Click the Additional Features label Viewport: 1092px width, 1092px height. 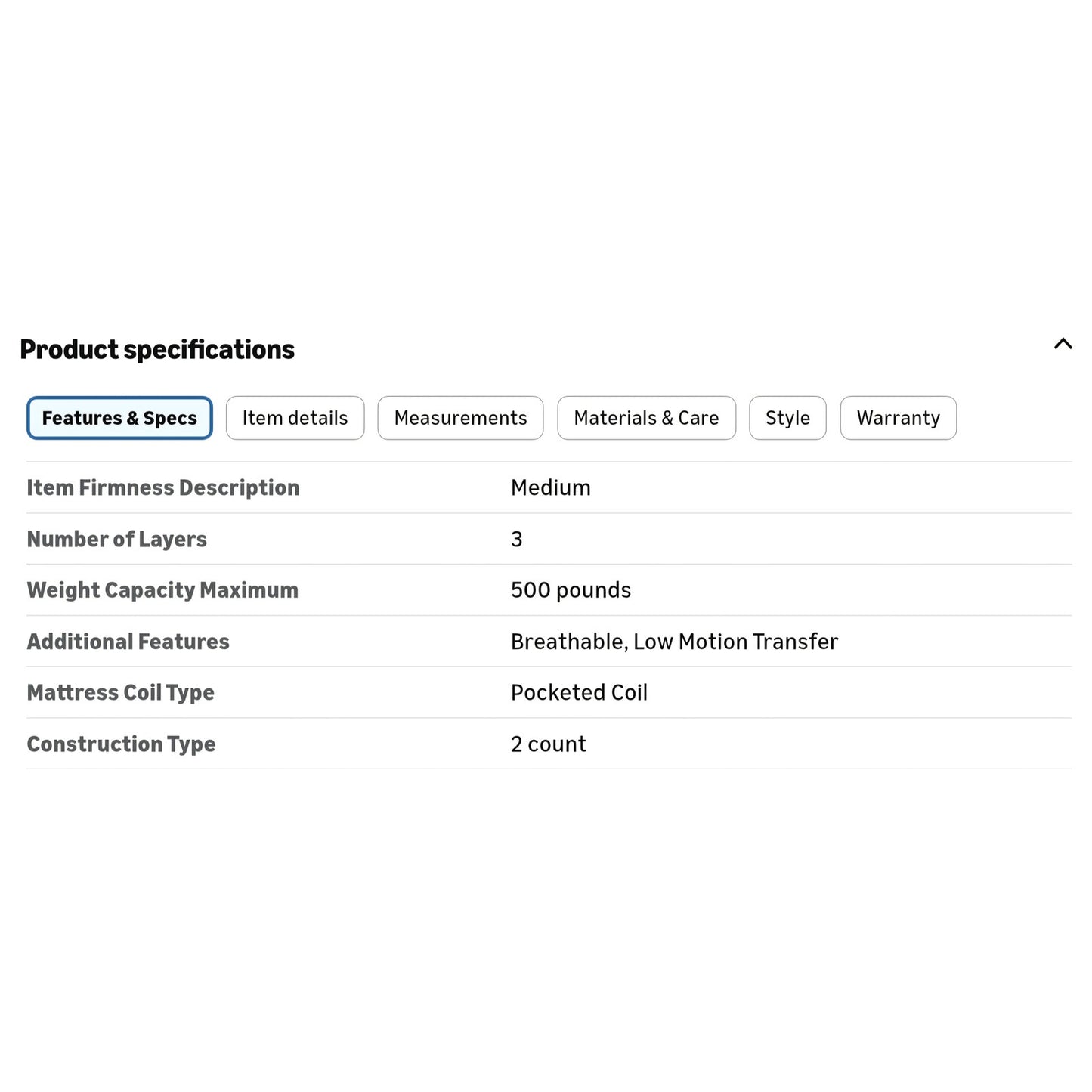(128, 642)
